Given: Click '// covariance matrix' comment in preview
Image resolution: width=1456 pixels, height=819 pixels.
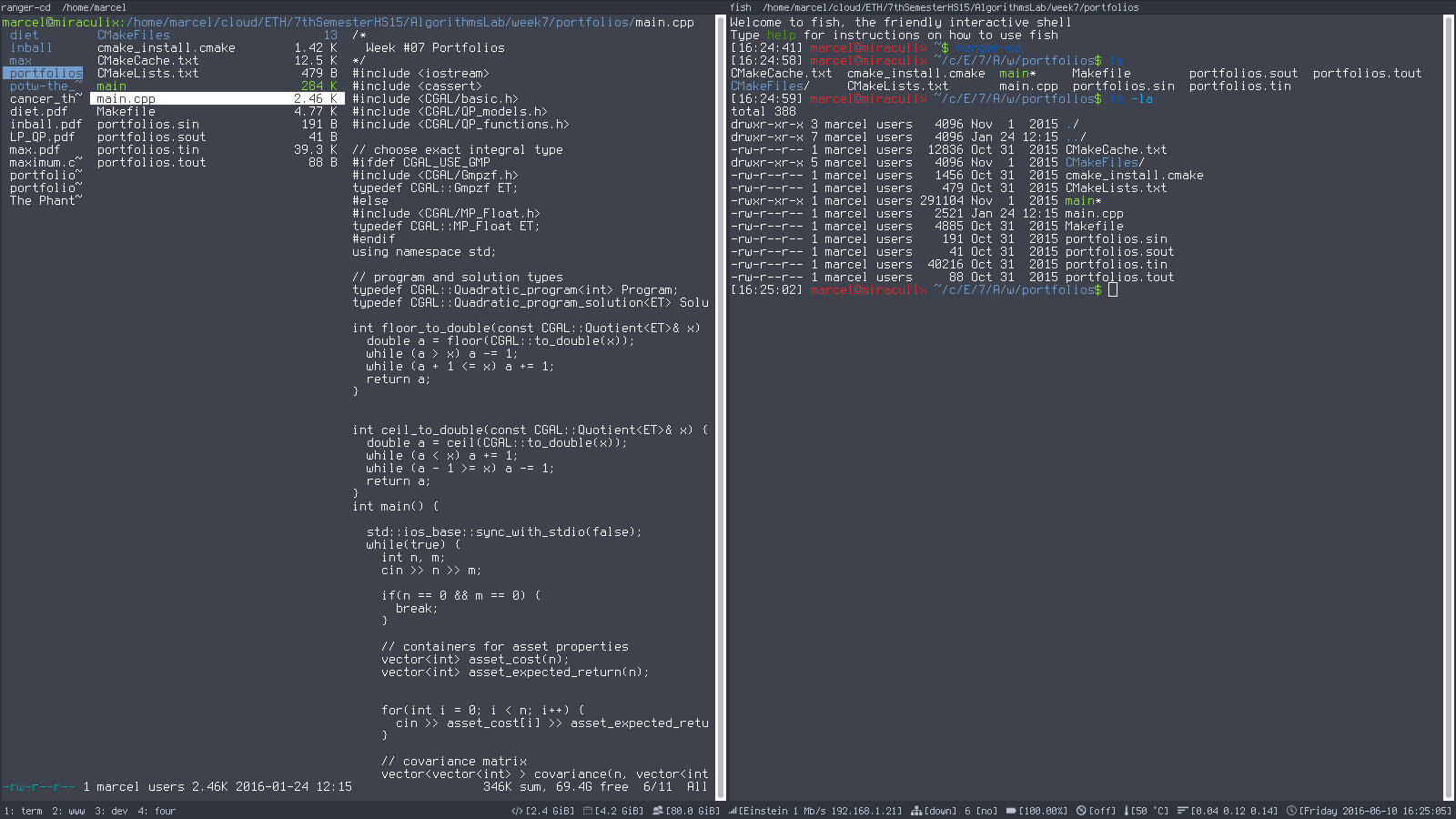Looking at the screenshot, I should click(454, 761).
